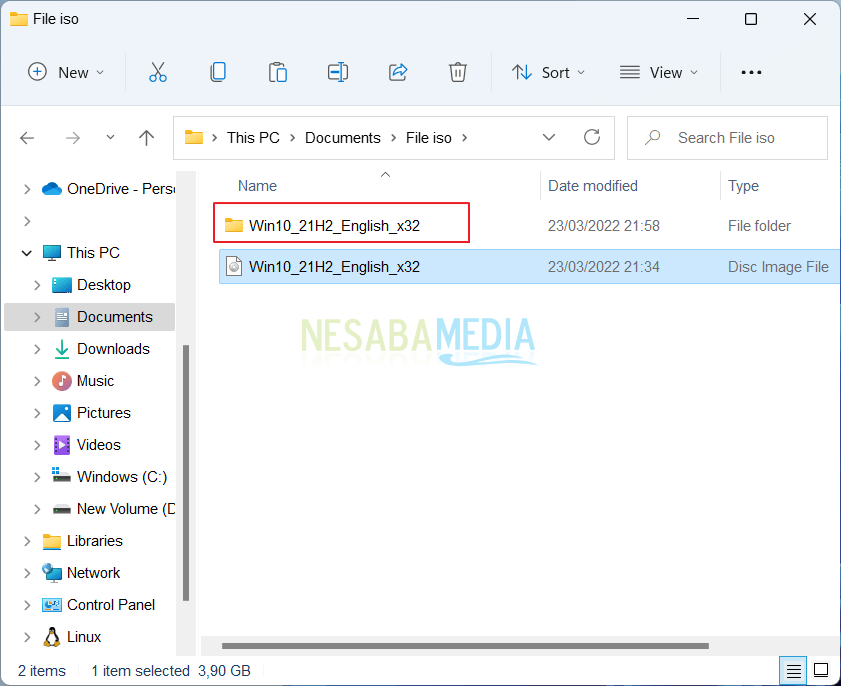Click Documents in the address bar

tap(343, 138)
